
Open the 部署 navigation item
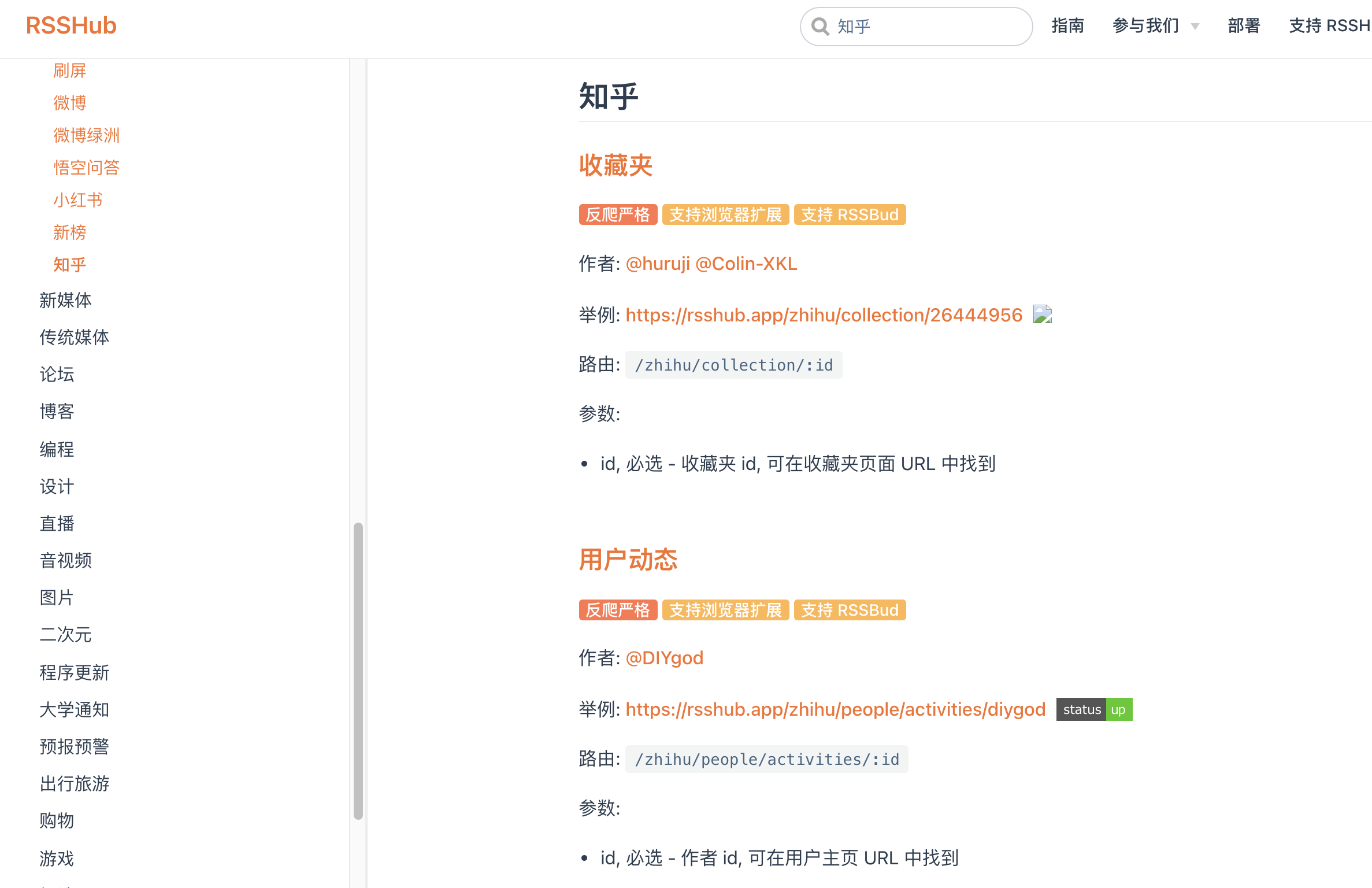tap(1244, 25)
